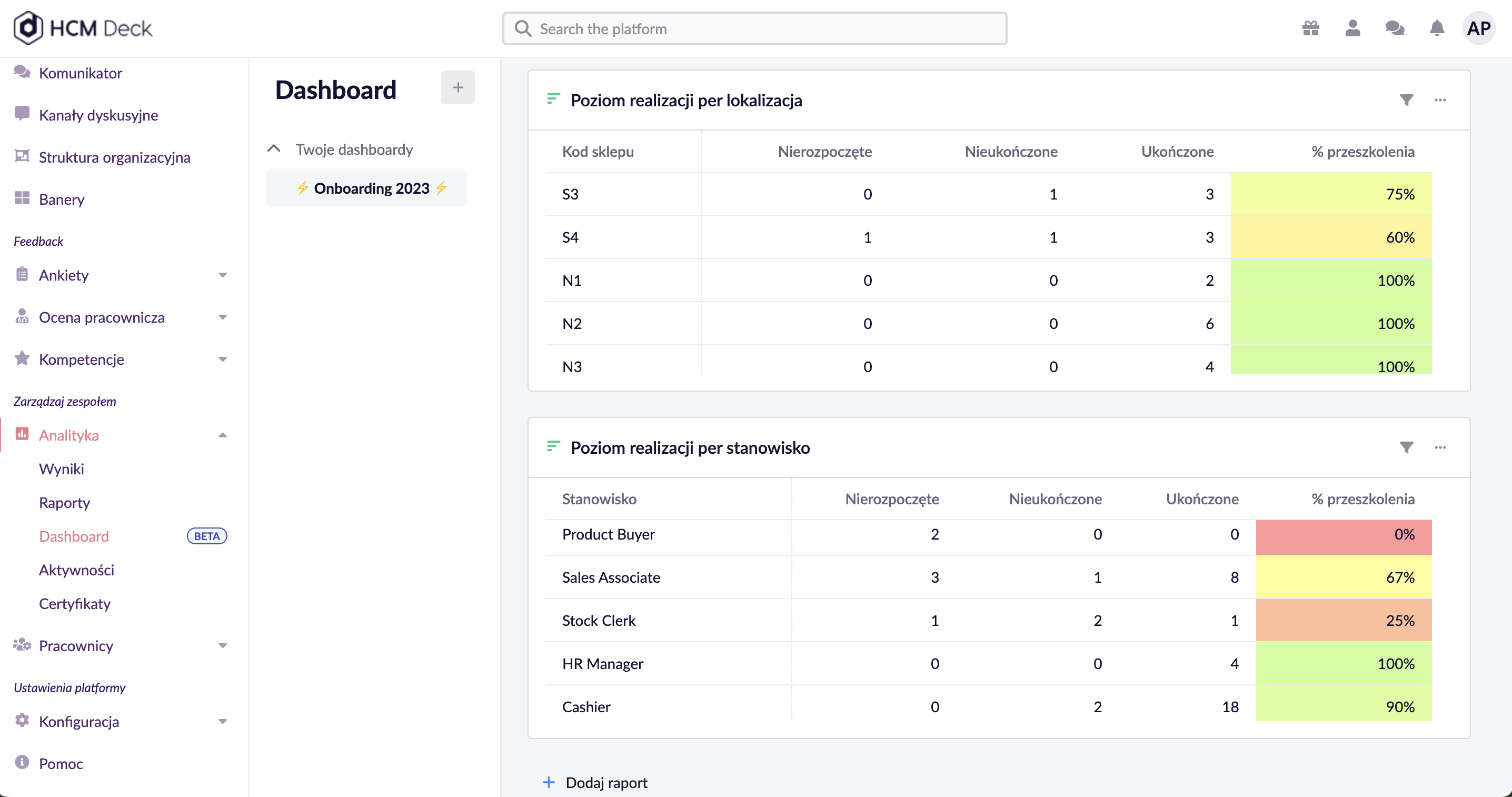Select Dashboard in the sidebar submenu
The height and width of the screenshot is (797, 1512).
coord(74,536)
